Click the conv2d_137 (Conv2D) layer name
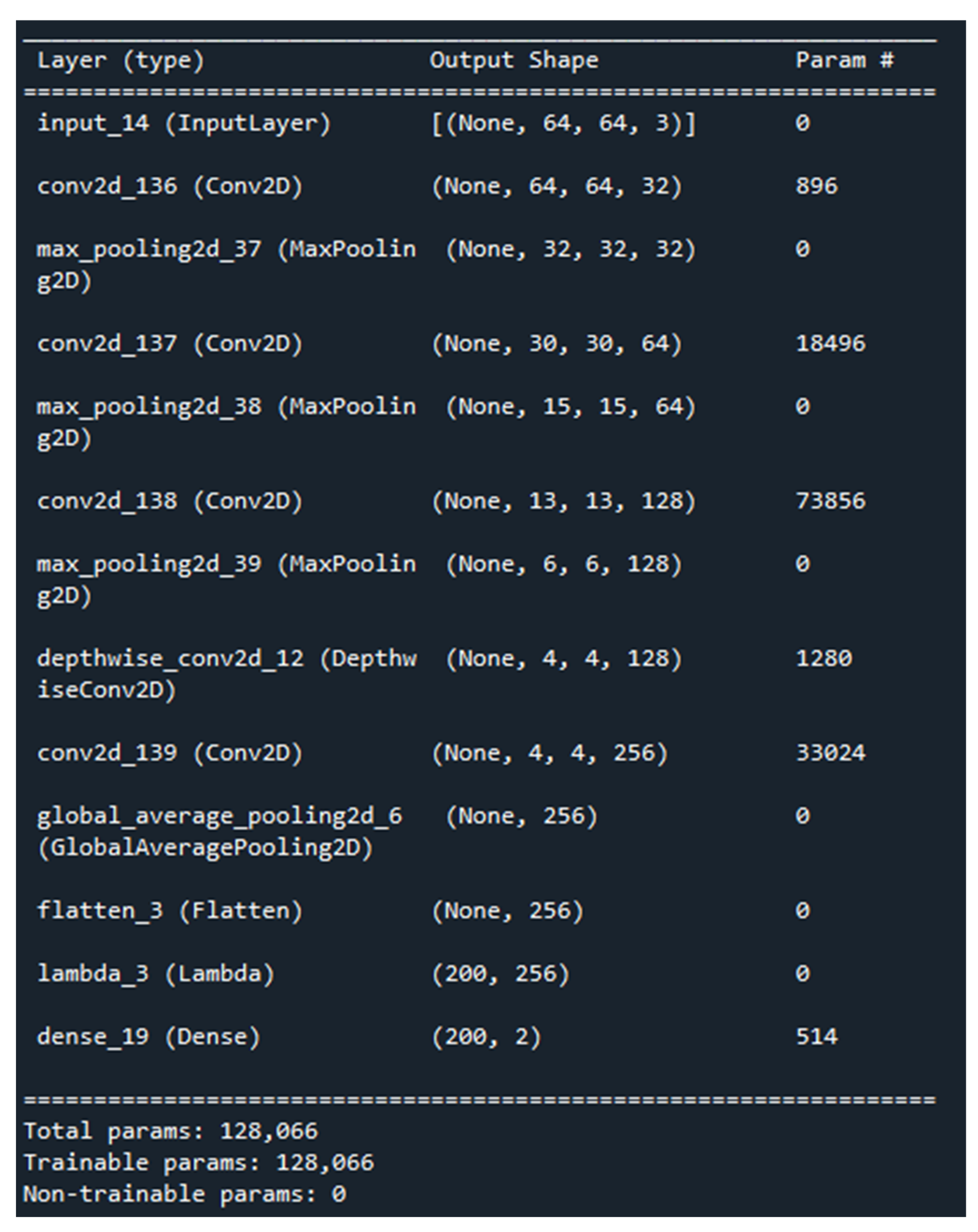The image size is (978, 1232). tap(169, 344)
